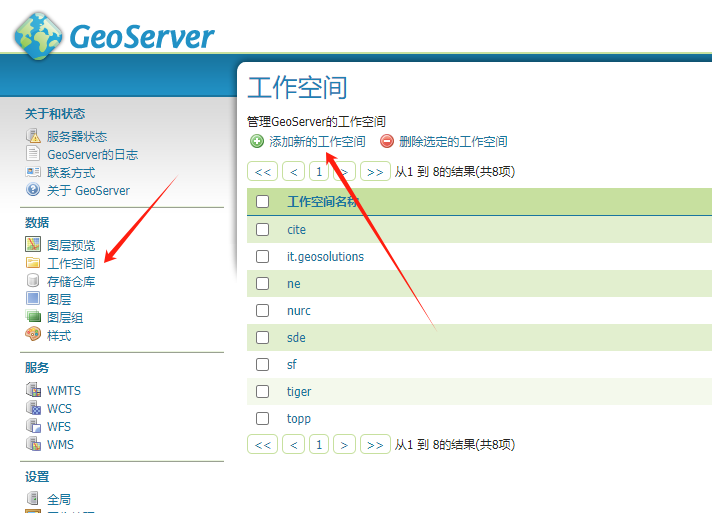
Task: Click the GeoServer的日志 document icon
Action: tap(33, 153)
